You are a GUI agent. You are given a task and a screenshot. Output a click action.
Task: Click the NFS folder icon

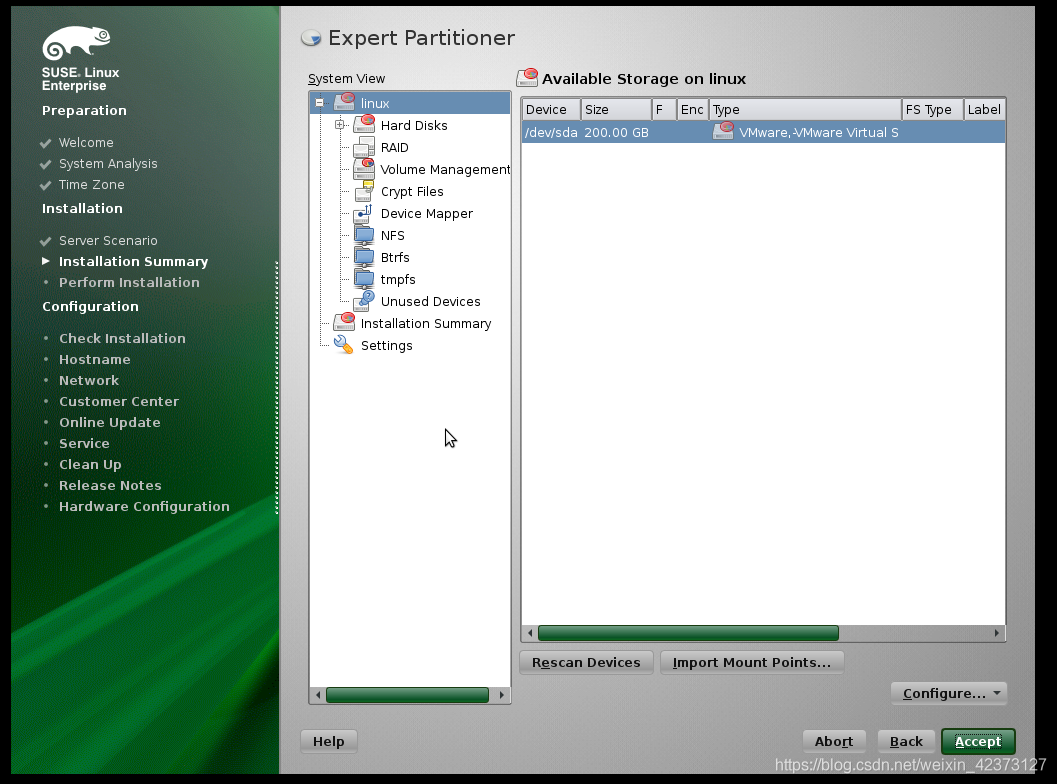coord(364,235)
